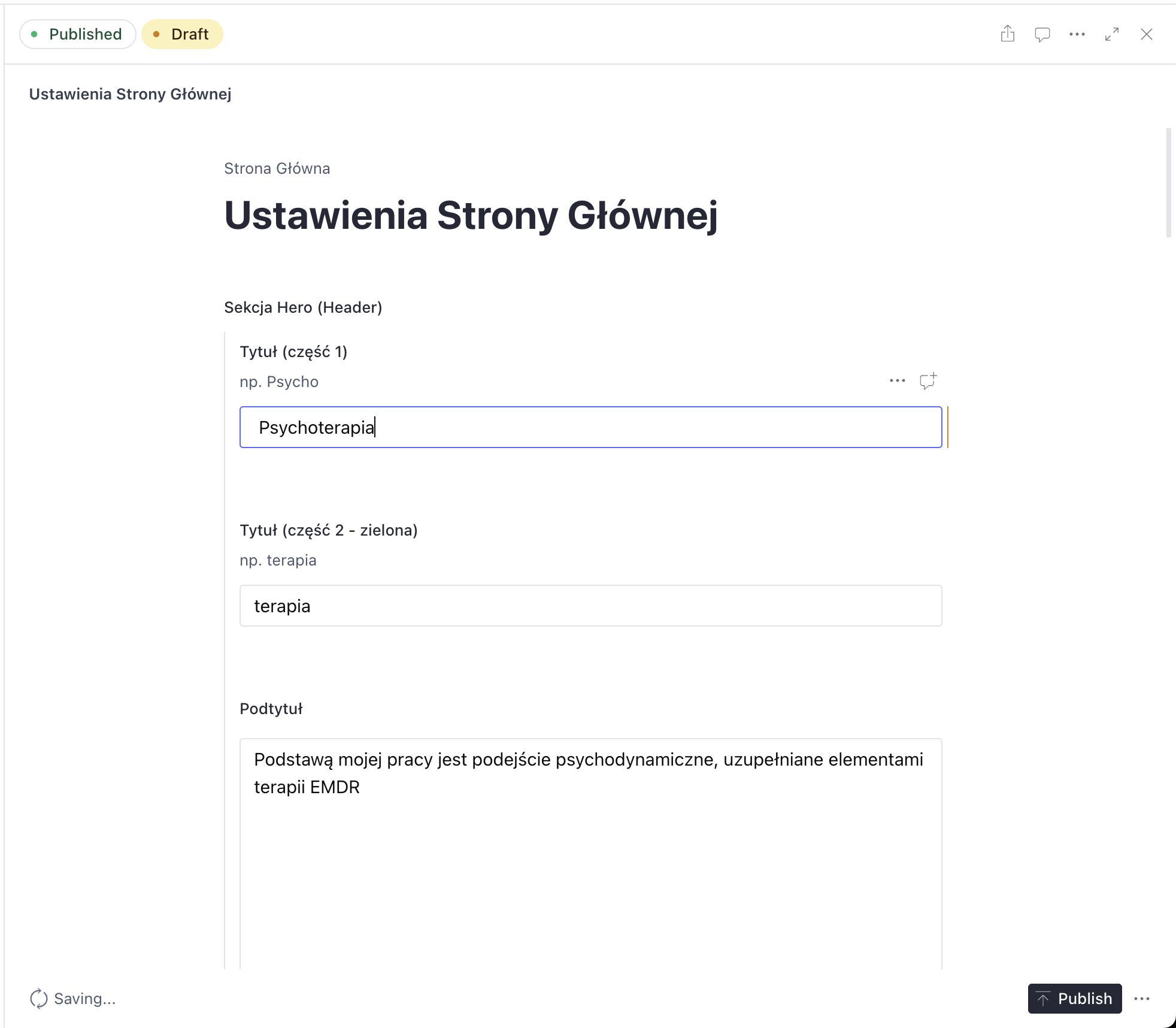Open more publish options ellipsis menu
This screenshot has height=1028, width=1176.
[x=1142, y=999]
